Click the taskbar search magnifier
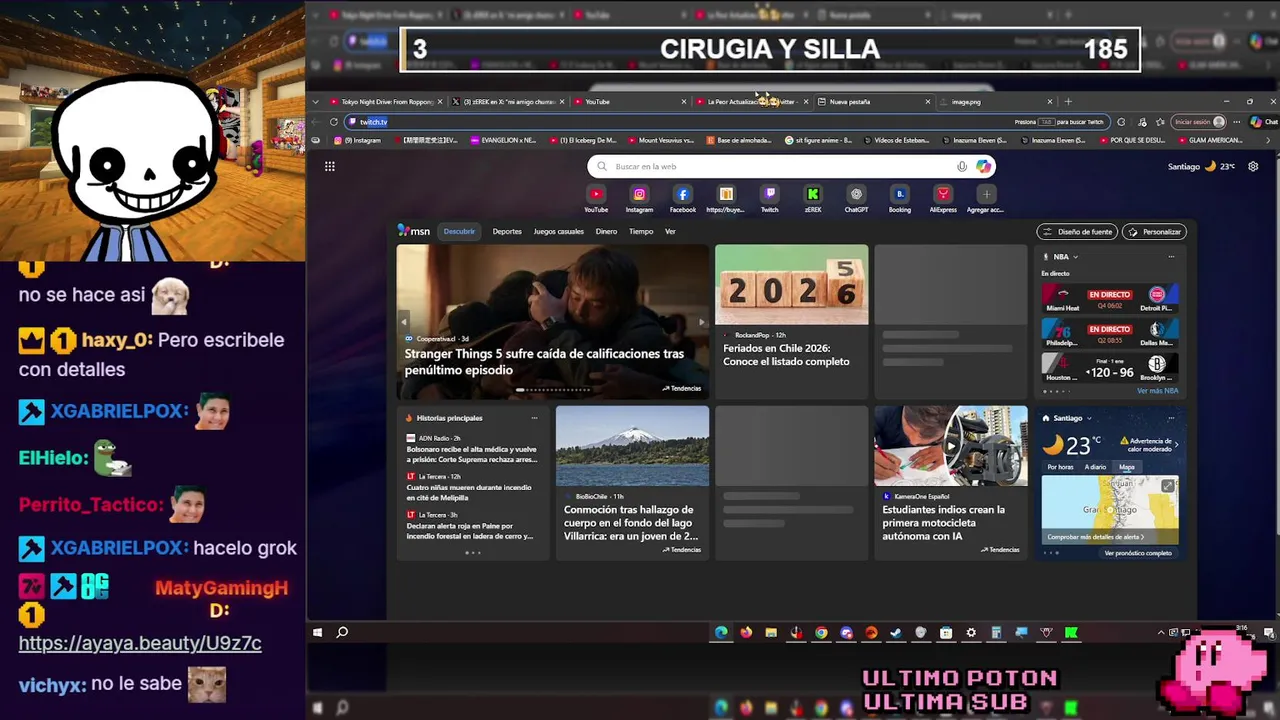The height and width of the screenshot is (720, 1280). click(342, 632)
